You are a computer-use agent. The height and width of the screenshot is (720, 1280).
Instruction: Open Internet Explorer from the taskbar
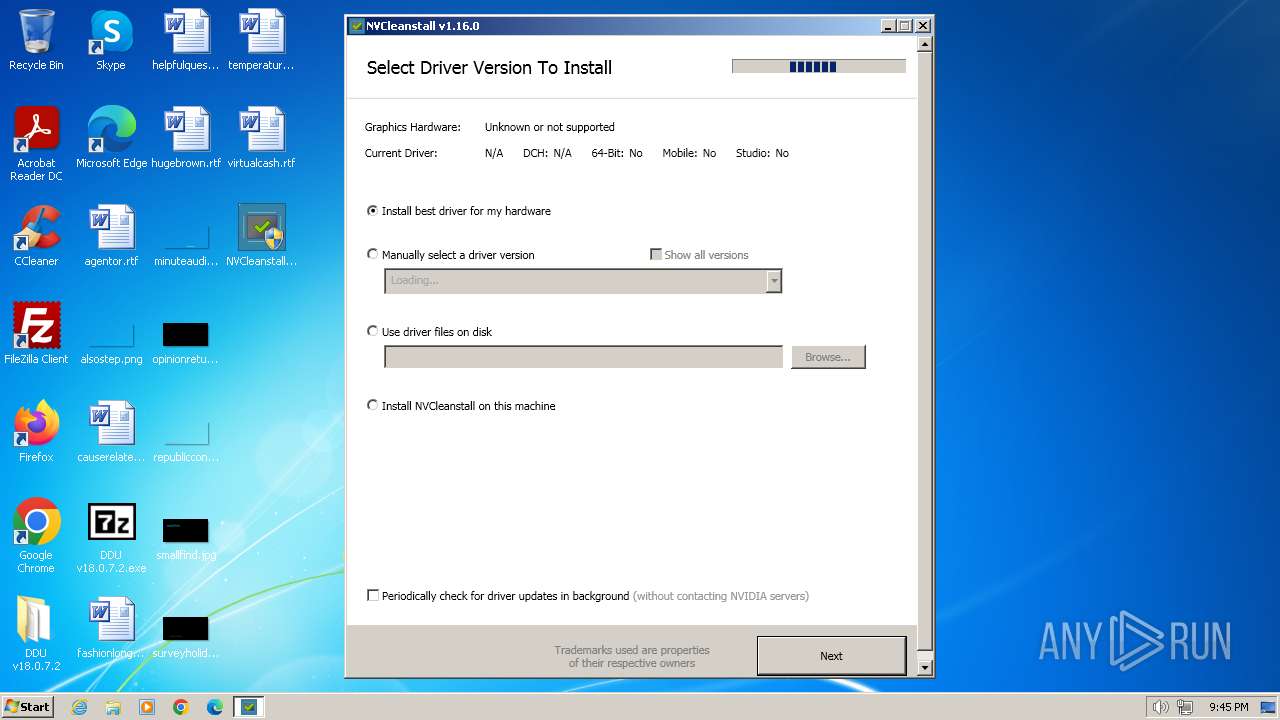pos(79,707)
